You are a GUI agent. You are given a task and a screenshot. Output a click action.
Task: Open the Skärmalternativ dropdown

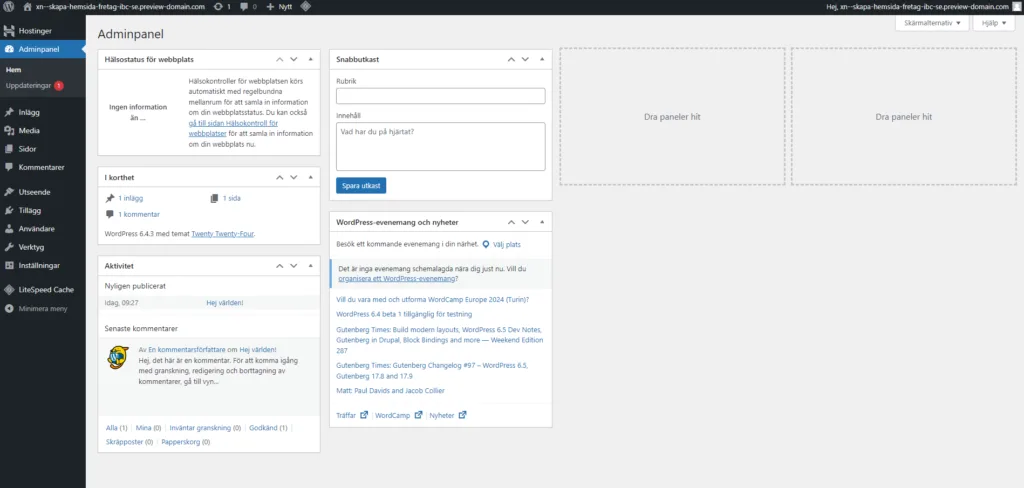coord(932,23)
